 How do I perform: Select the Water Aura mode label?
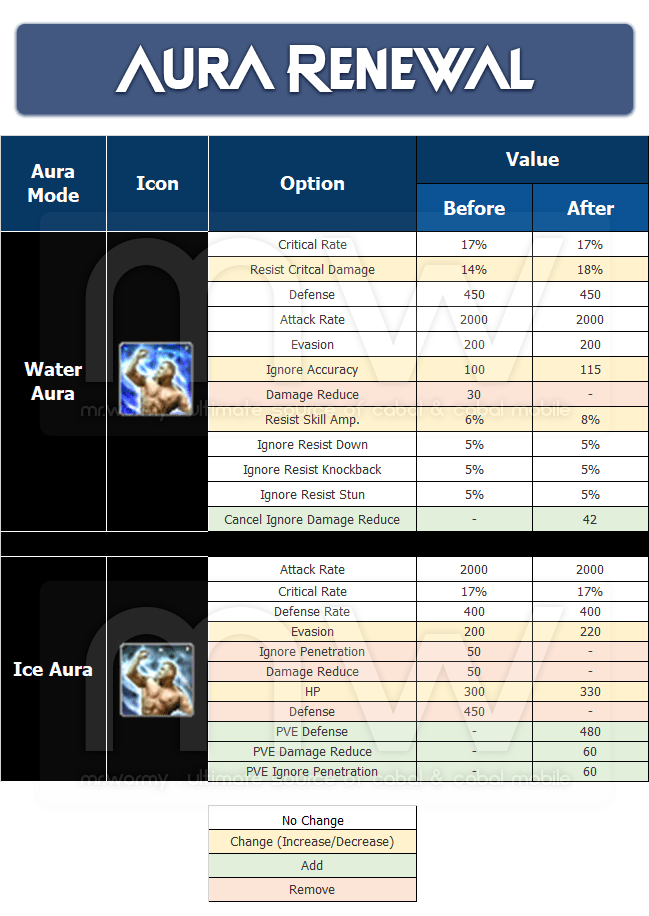pyautogui.click(x=53, y=381)
